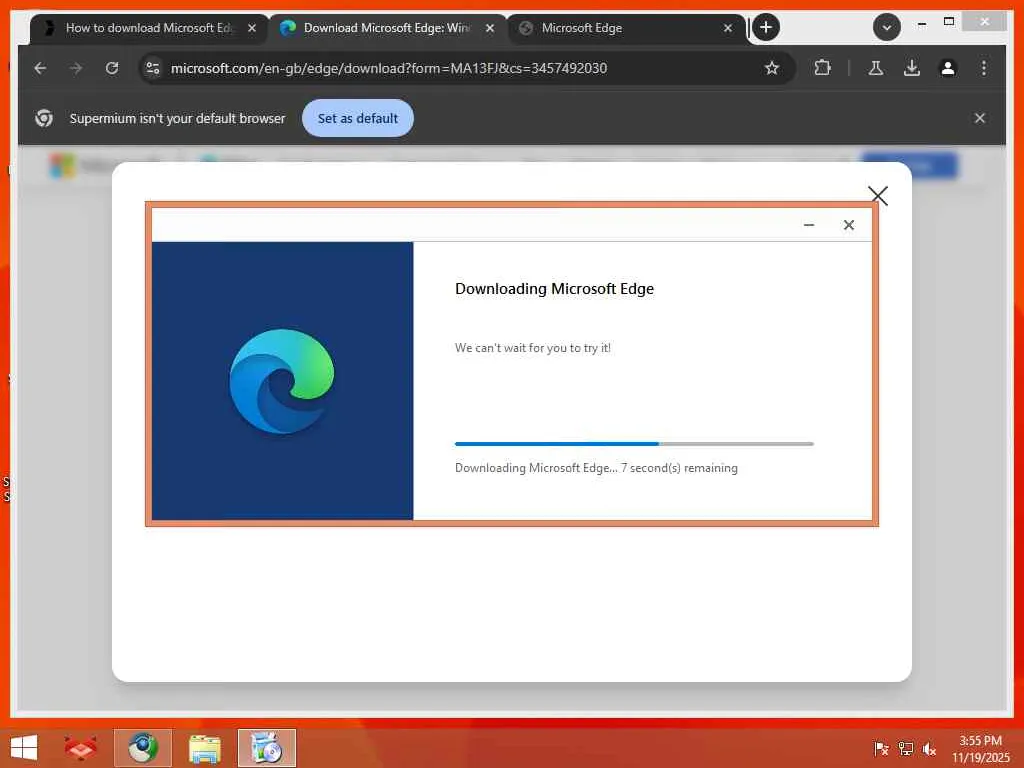The image size is (1024, 768).
Task: Click the microsoft.com address bar URL
Action: point(389,68)
